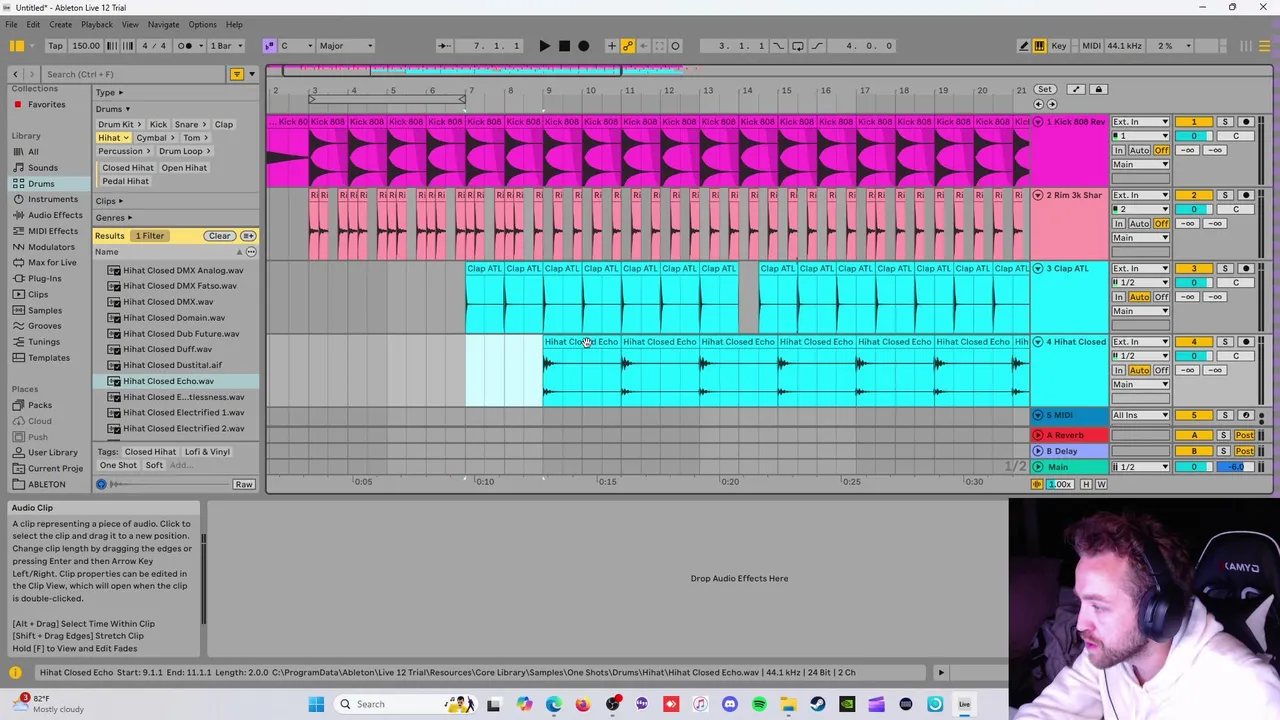Click the Session Record circle icon
1280x720 pixels.
(x=676, y=46)
